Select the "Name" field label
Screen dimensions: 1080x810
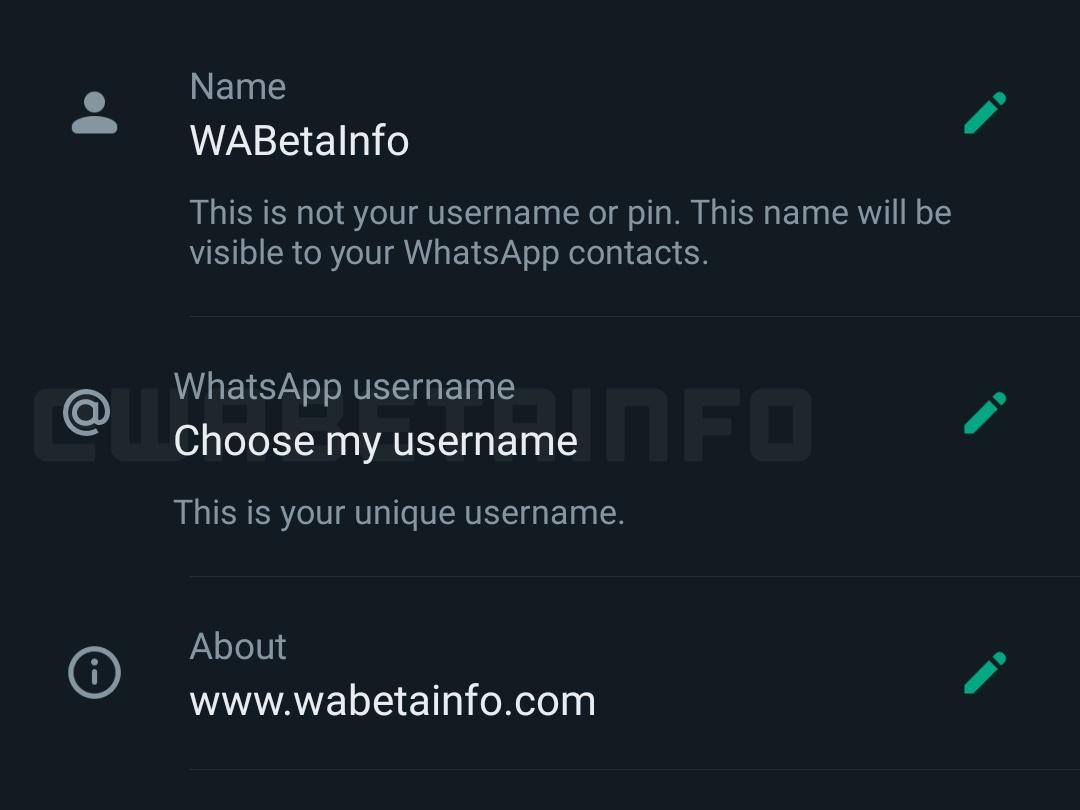click(238, 87)
